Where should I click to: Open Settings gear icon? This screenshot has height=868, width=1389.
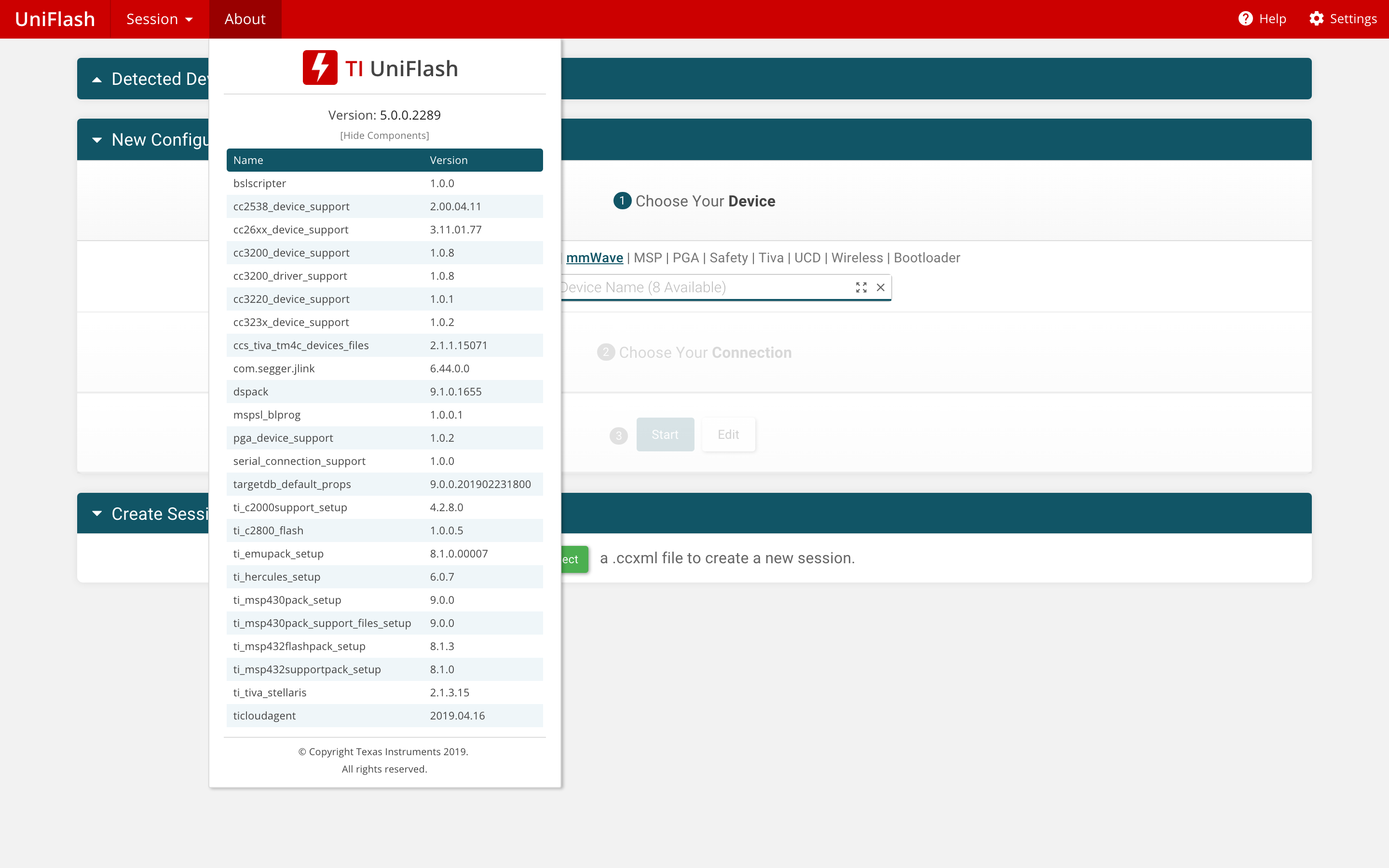coord(1316,19)
